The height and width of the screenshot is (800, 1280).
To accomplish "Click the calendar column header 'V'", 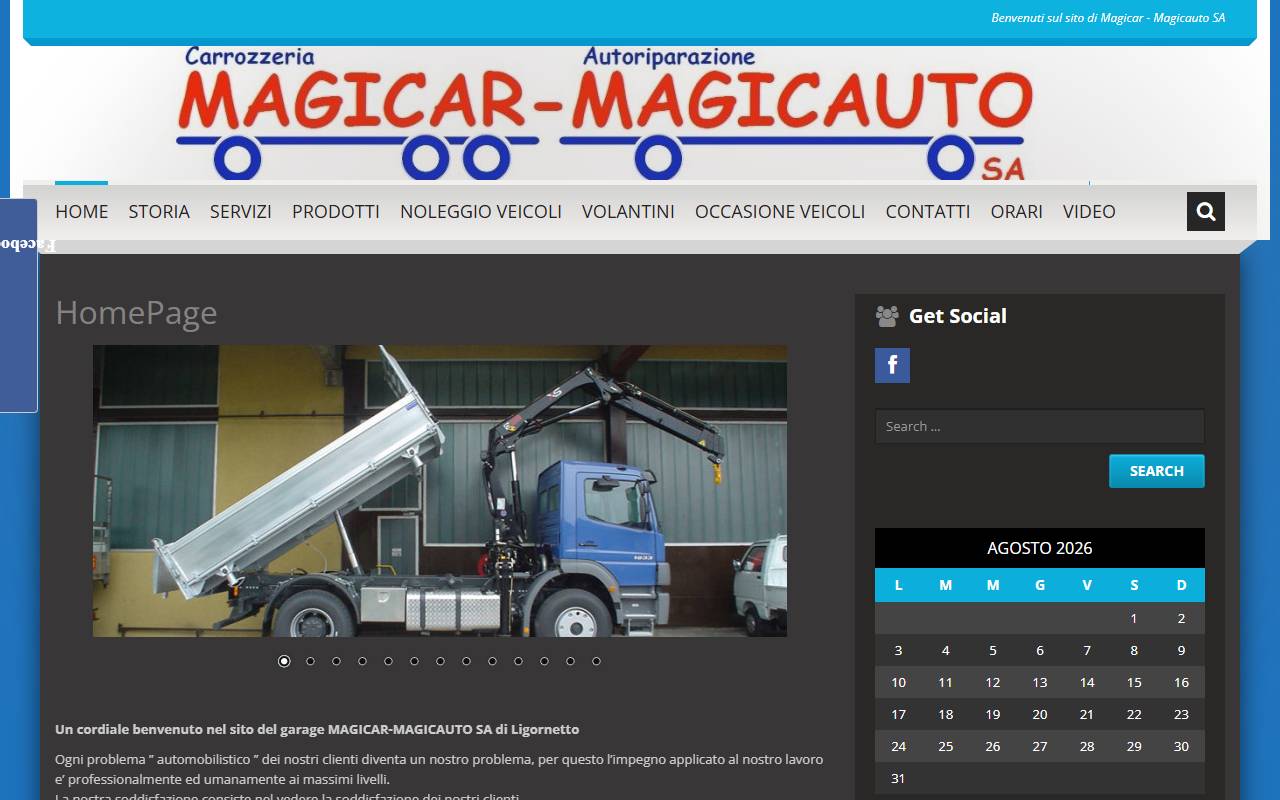I will 1087,585.
